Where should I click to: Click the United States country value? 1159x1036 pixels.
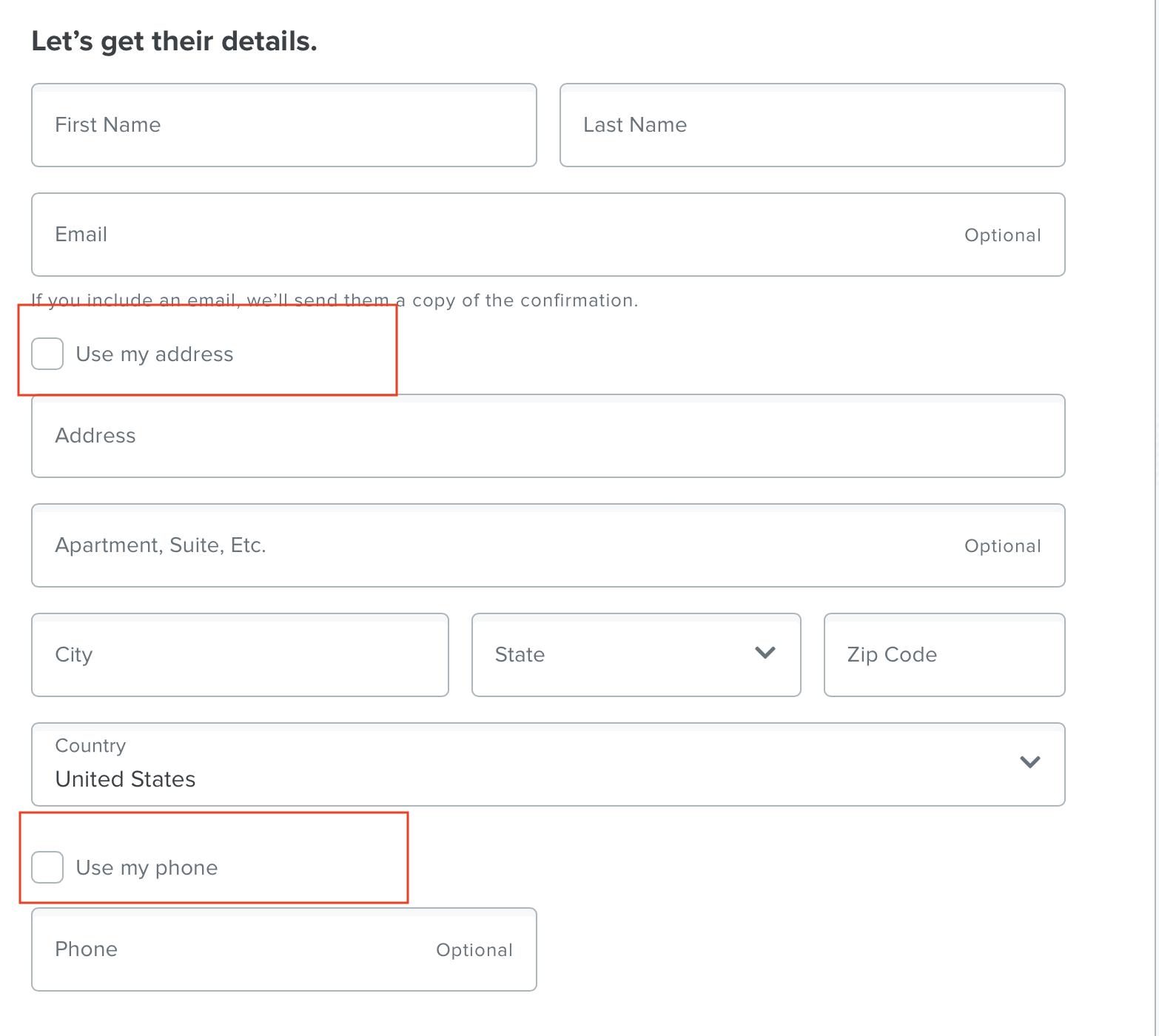125,779
